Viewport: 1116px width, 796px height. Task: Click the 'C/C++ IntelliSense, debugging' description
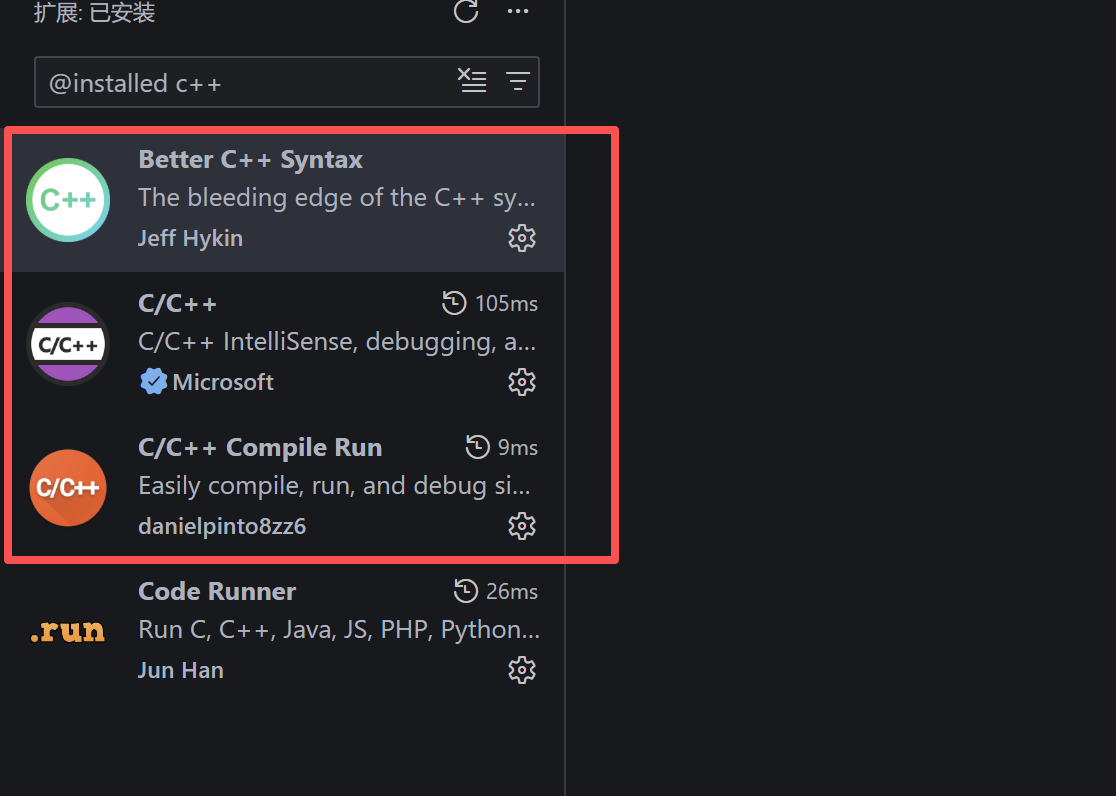[337, 342]
